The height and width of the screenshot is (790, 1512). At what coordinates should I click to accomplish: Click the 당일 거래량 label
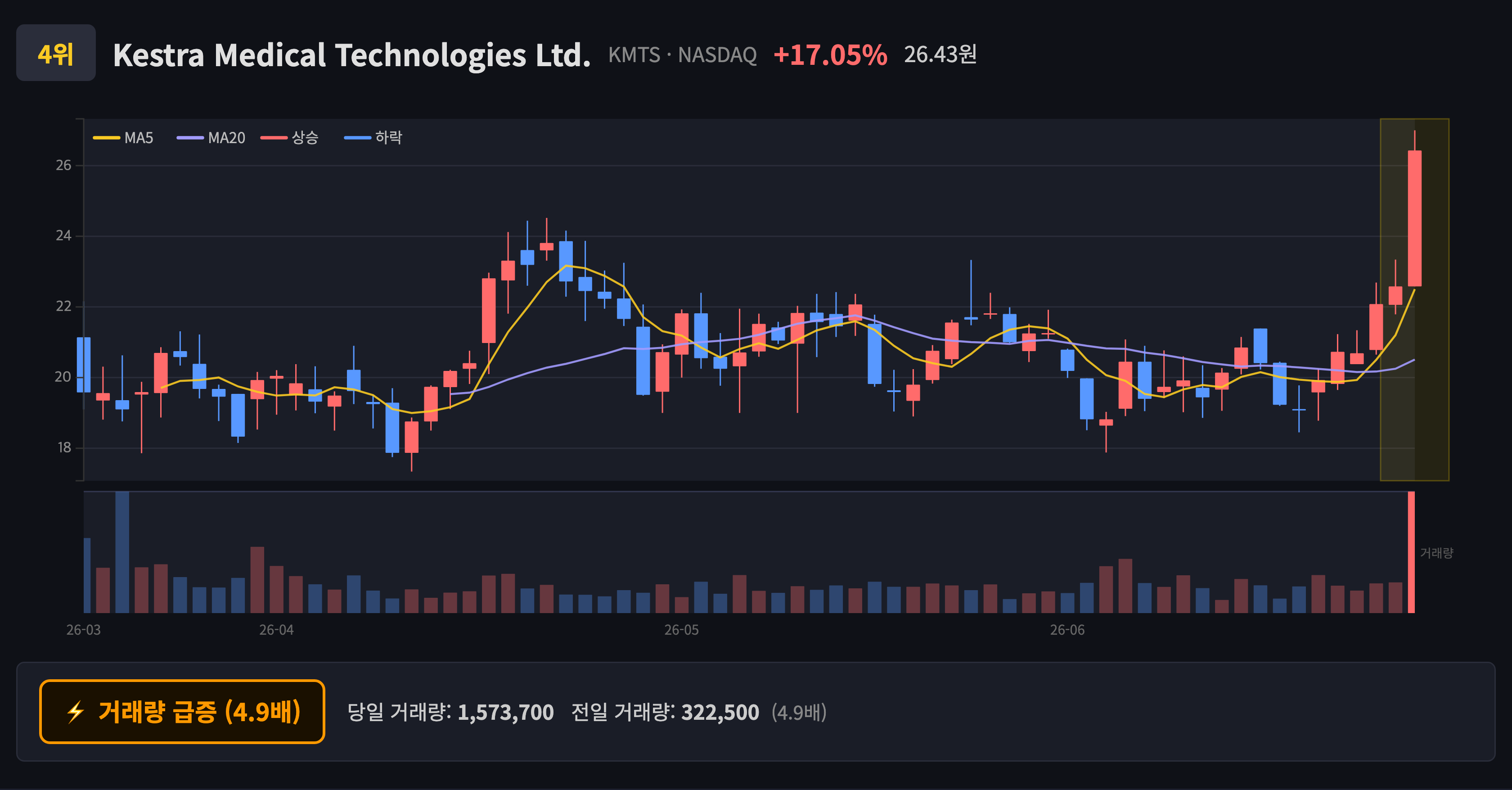tap(399, 713)
